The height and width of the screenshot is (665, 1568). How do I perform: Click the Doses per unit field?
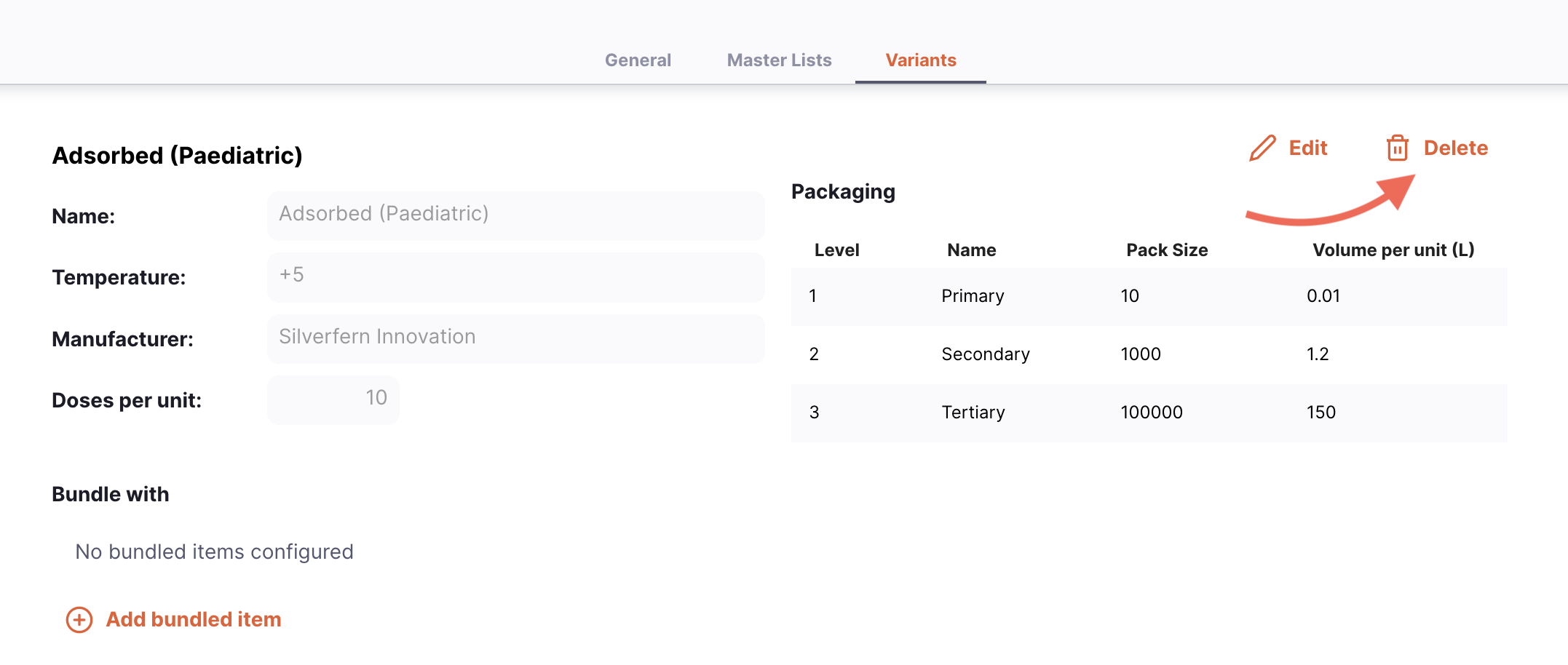[333, 399]
